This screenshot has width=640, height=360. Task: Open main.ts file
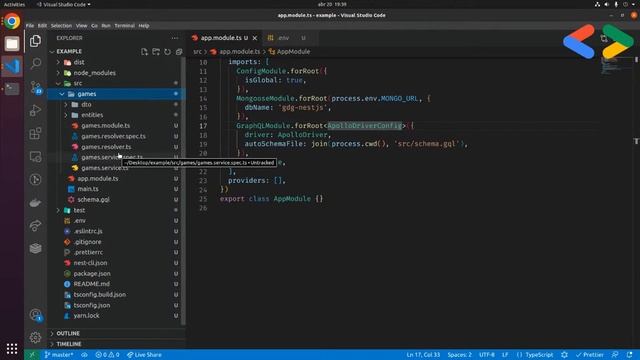tap(117, 189)
